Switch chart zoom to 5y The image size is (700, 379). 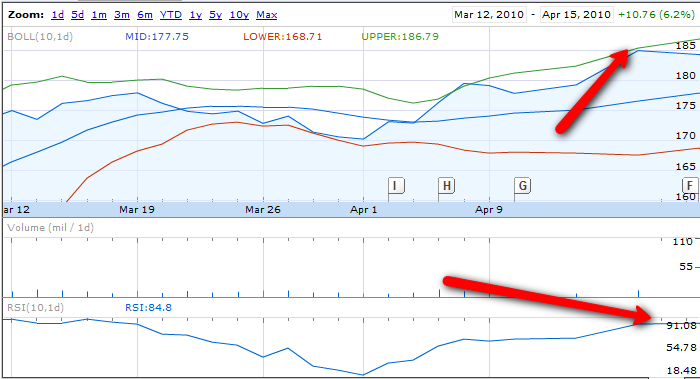pos(216,15)
